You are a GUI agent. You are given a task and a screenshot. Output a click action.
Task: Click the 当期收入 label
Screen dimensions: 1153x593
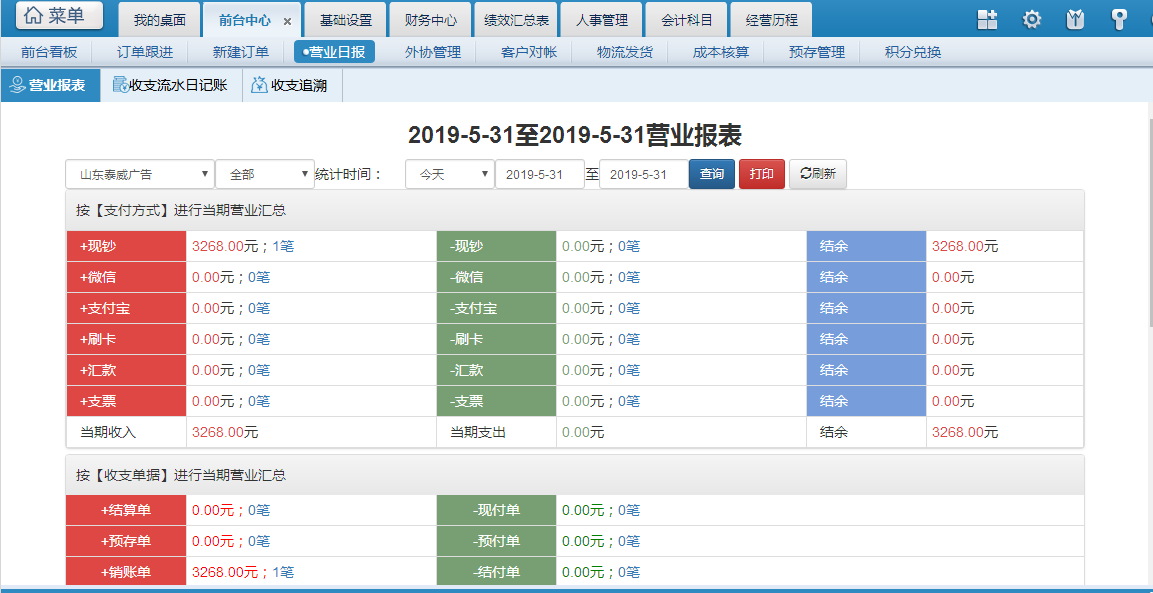[x=108, y=433]
